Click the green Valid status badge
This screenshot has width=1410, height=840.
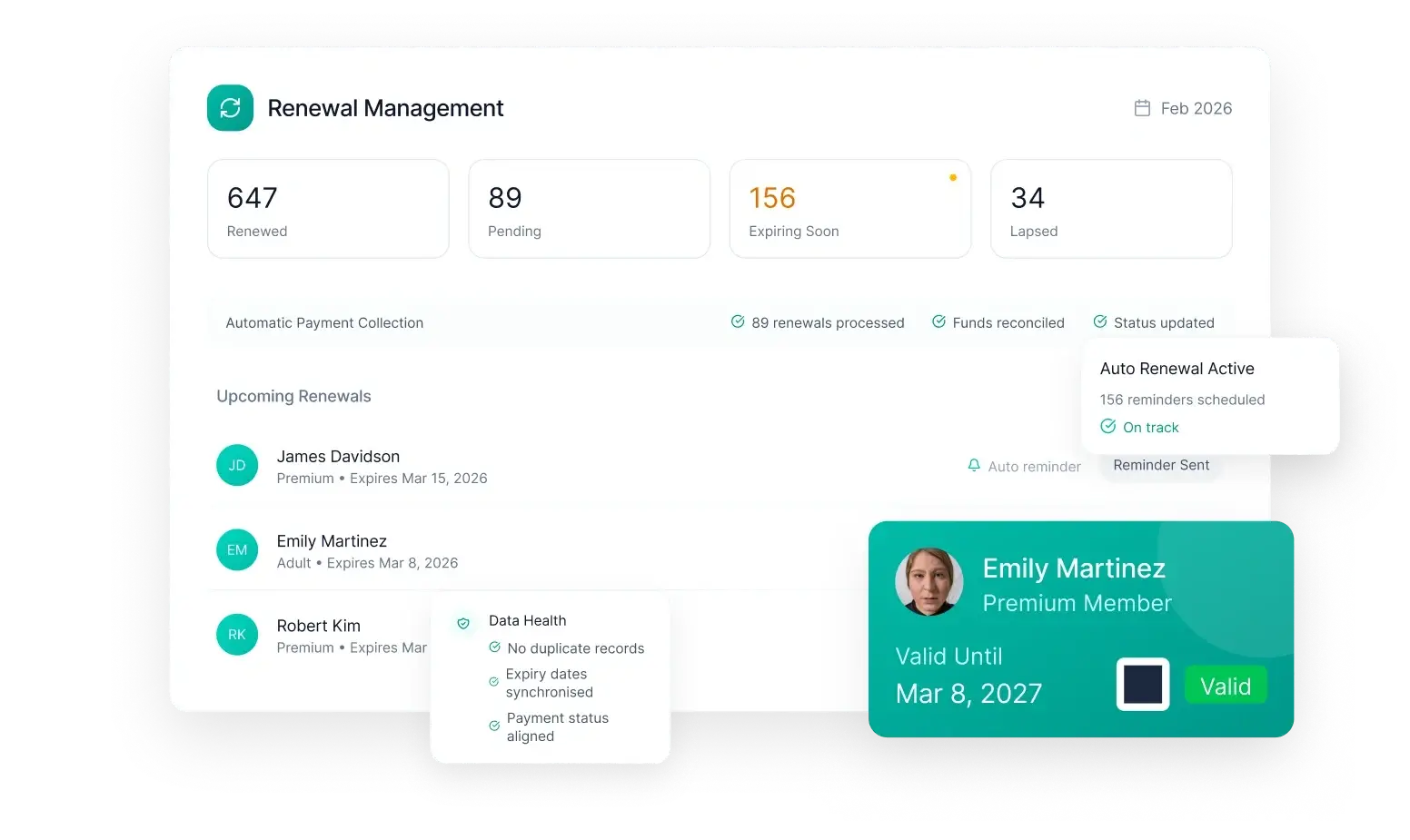tap(1226, 686)
